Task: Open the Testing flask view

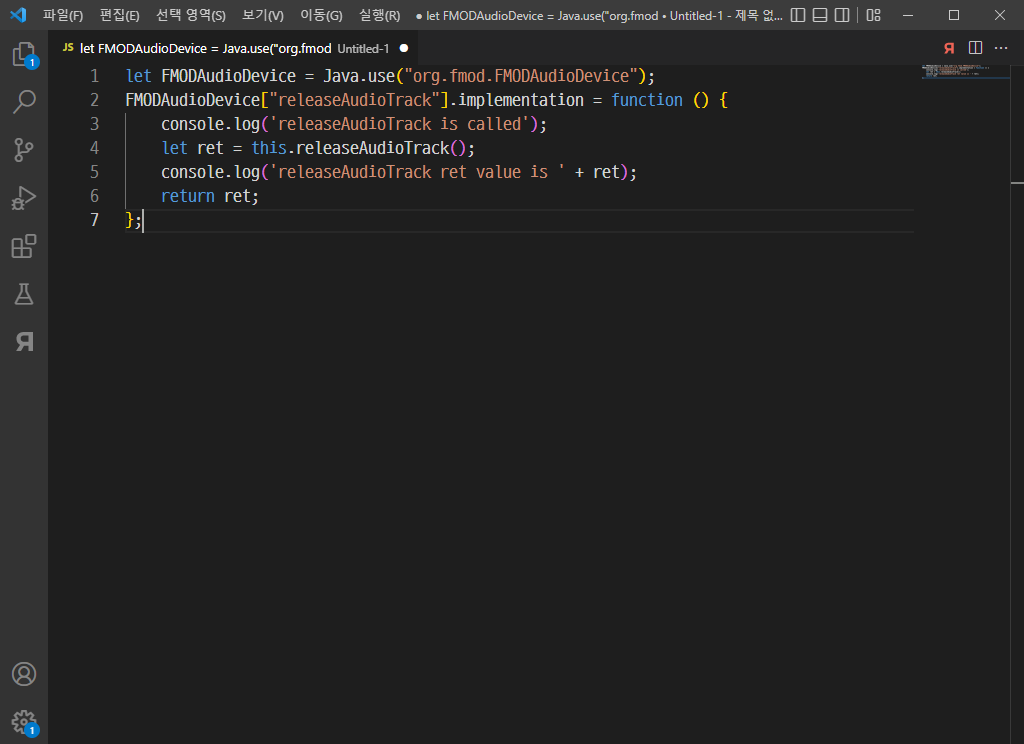Action: pos(23,294)
